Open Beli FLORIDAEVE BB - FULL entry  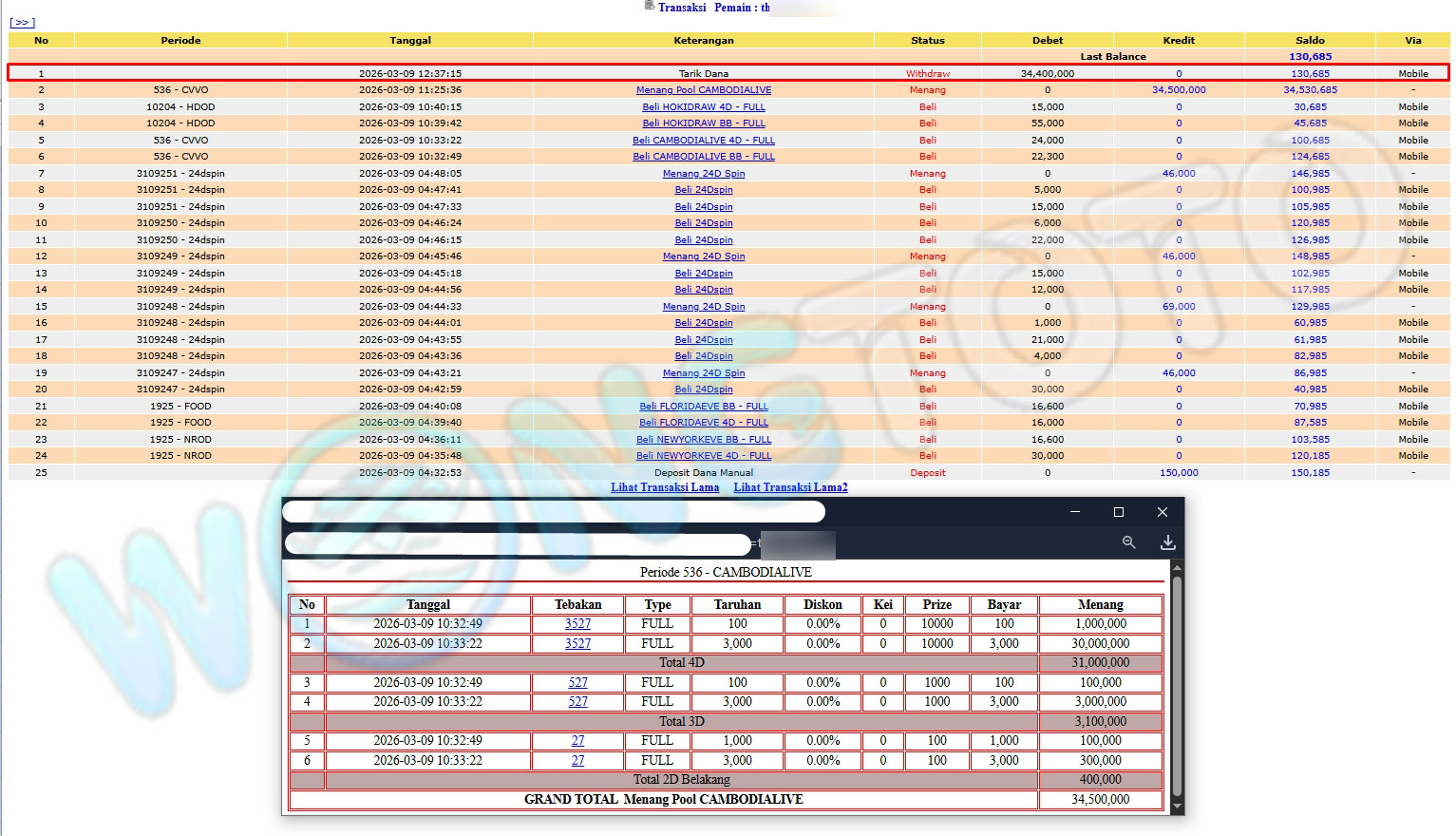click(x=703, y=406)
